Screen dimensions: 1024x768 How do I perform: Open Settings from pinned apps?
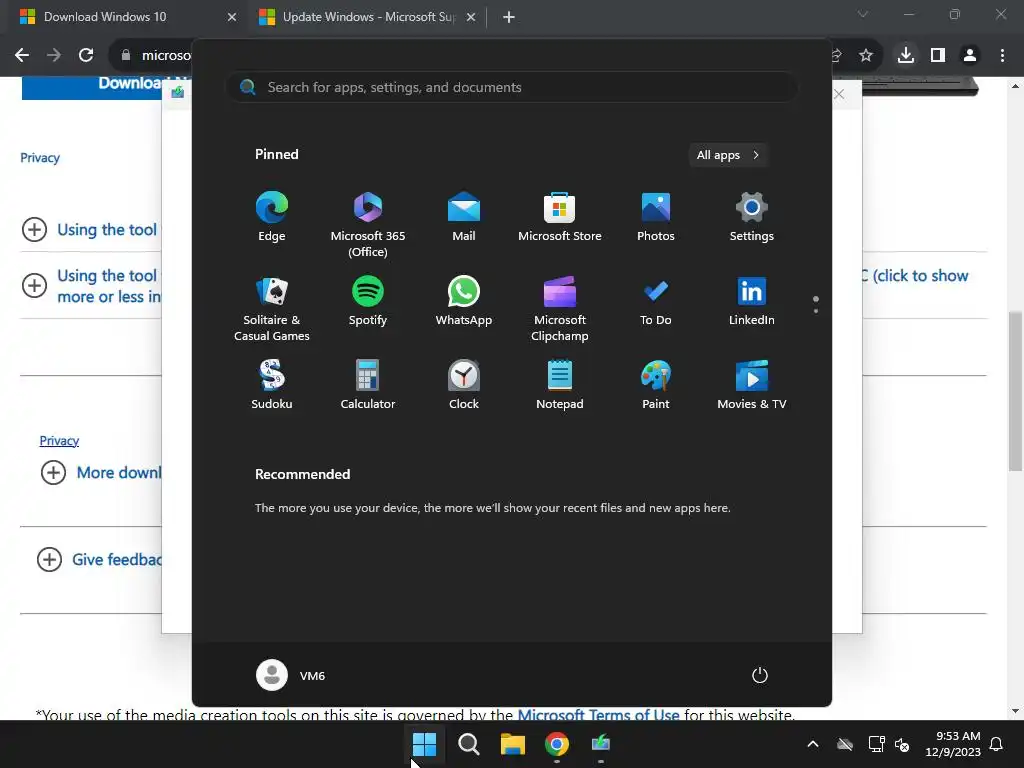[752, 217]
